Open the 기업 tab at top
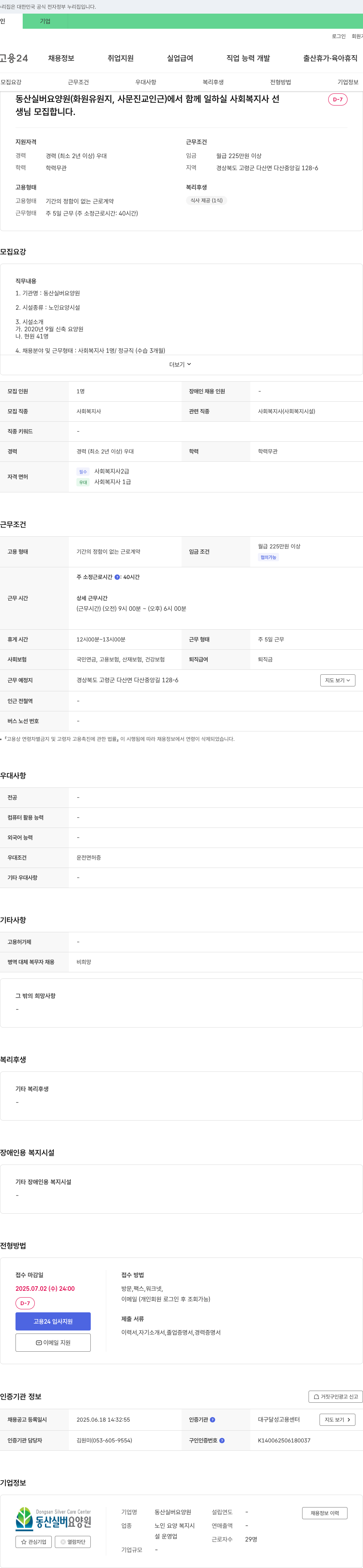 click(x=45, y=21)
